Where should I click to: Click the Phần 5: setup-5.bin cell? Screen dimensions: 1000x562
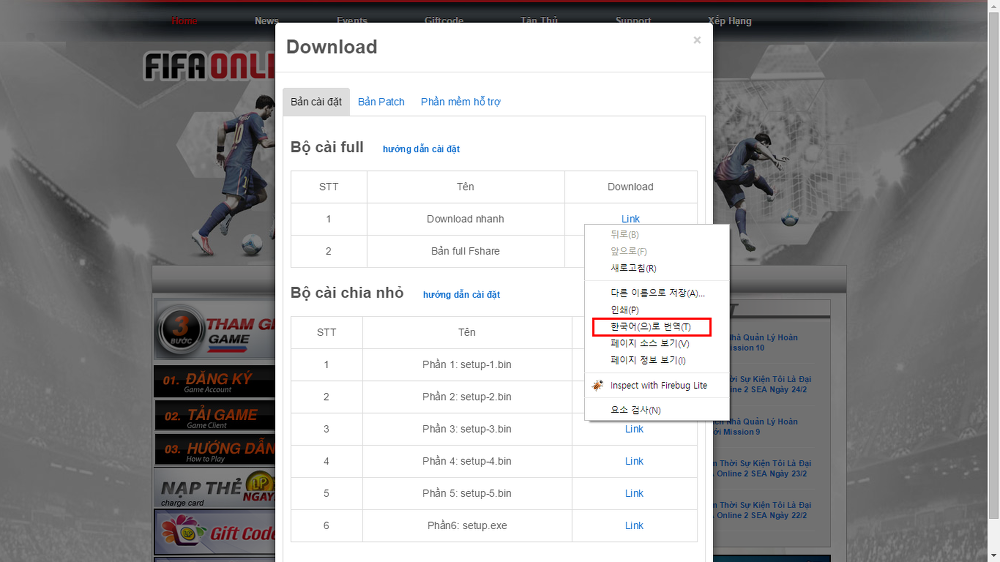pos(467,493)
